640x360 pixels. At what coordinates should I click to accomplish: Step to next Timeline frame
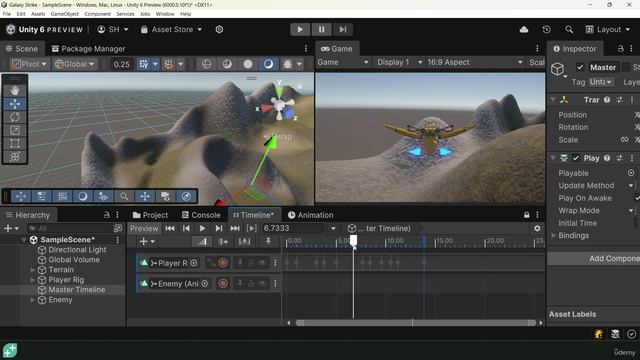tap(219, 229)
